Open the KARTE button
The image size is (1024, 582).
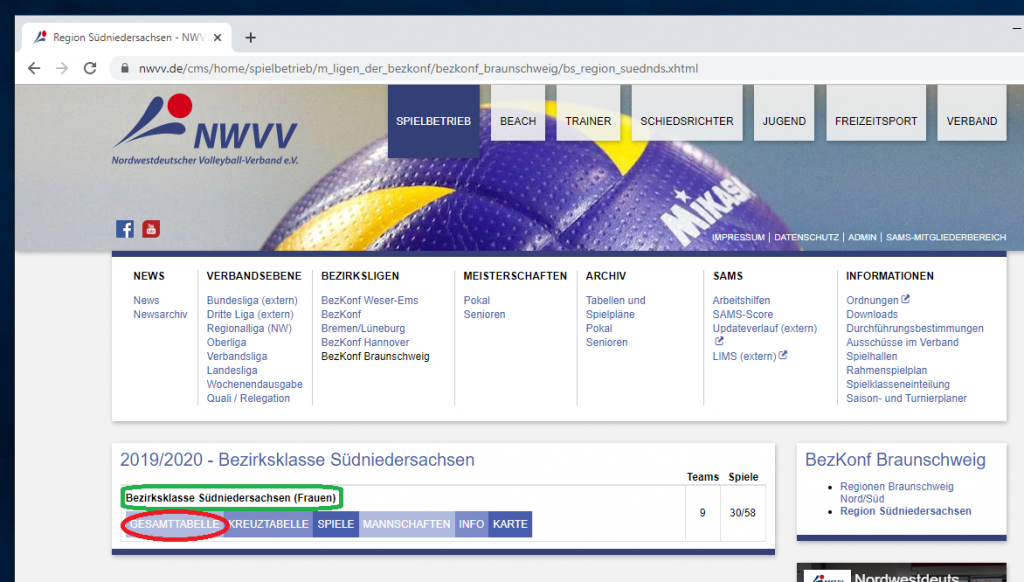[510, 524]
